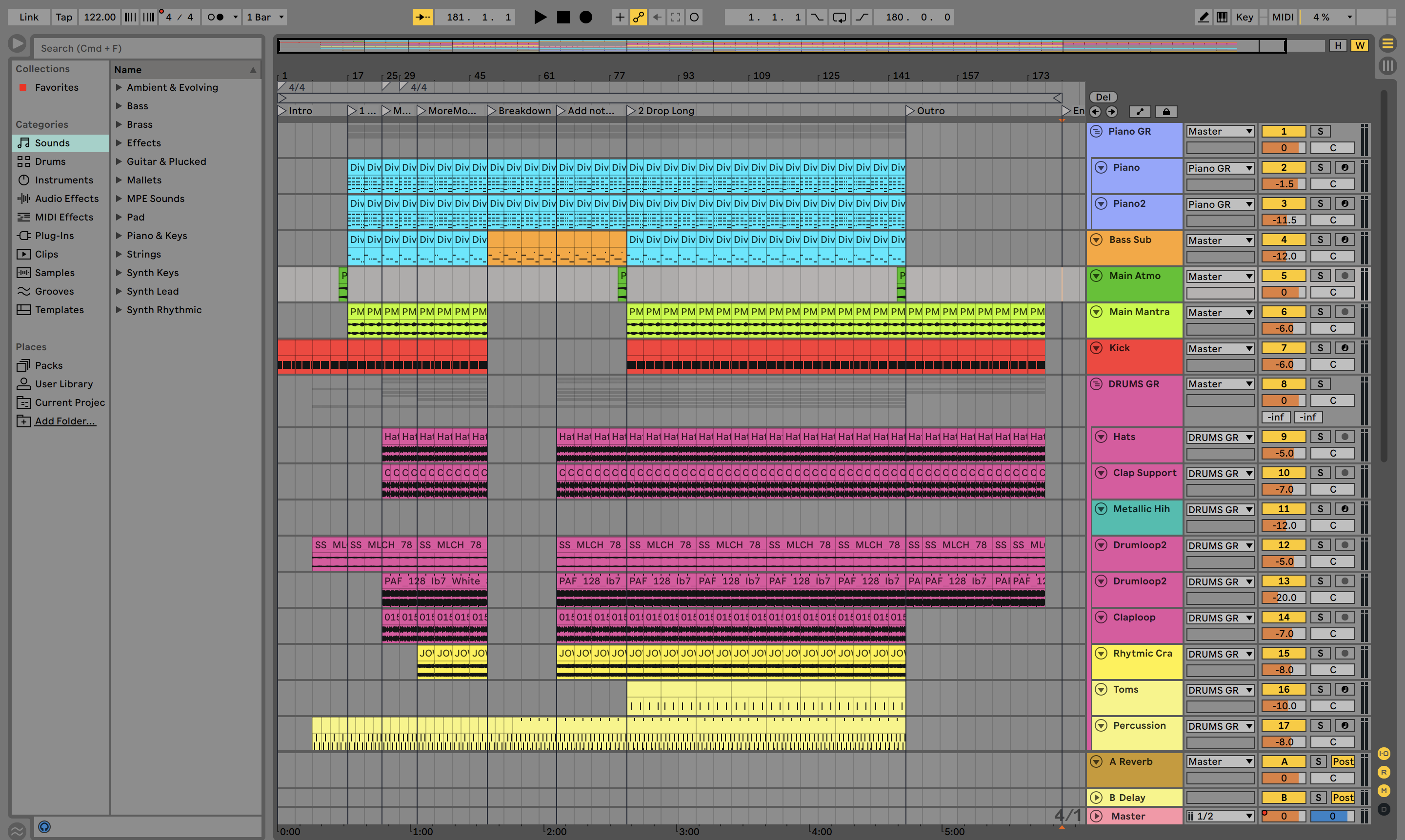
Task: Open Master output 1/2 dropdown
Action: (1220, 816)
